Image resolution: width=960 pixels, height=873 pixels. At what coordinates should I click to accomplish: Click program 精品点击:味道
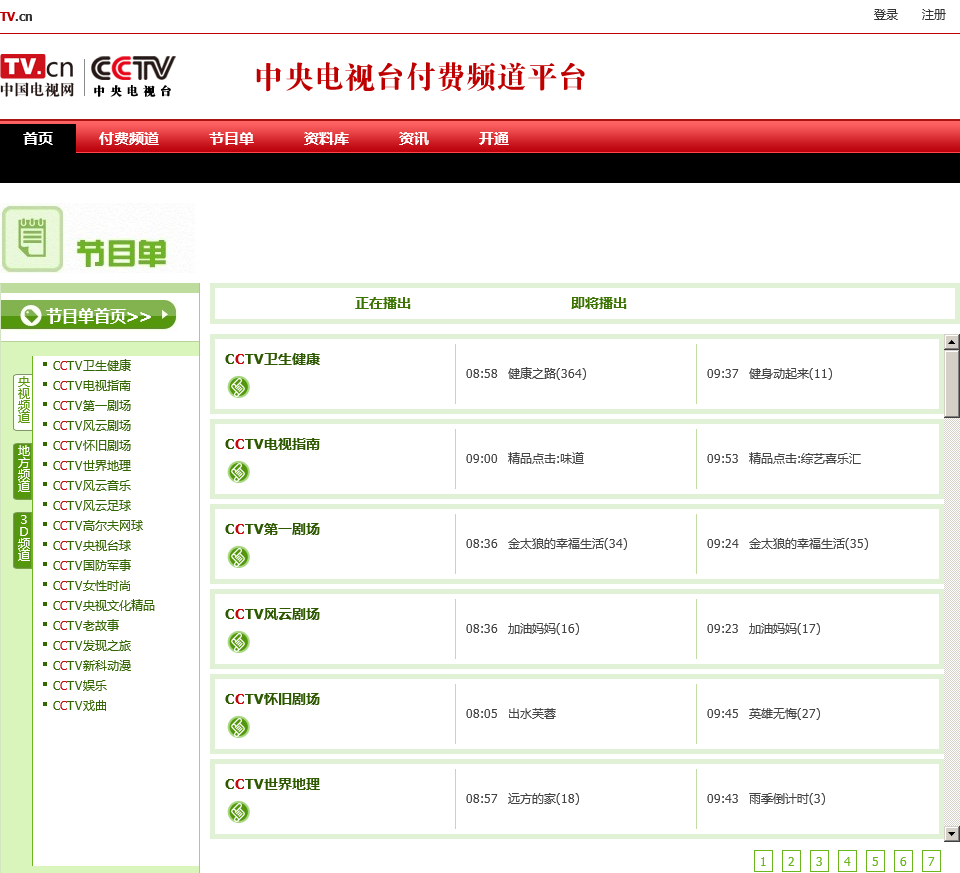click(x=546, y=459)
